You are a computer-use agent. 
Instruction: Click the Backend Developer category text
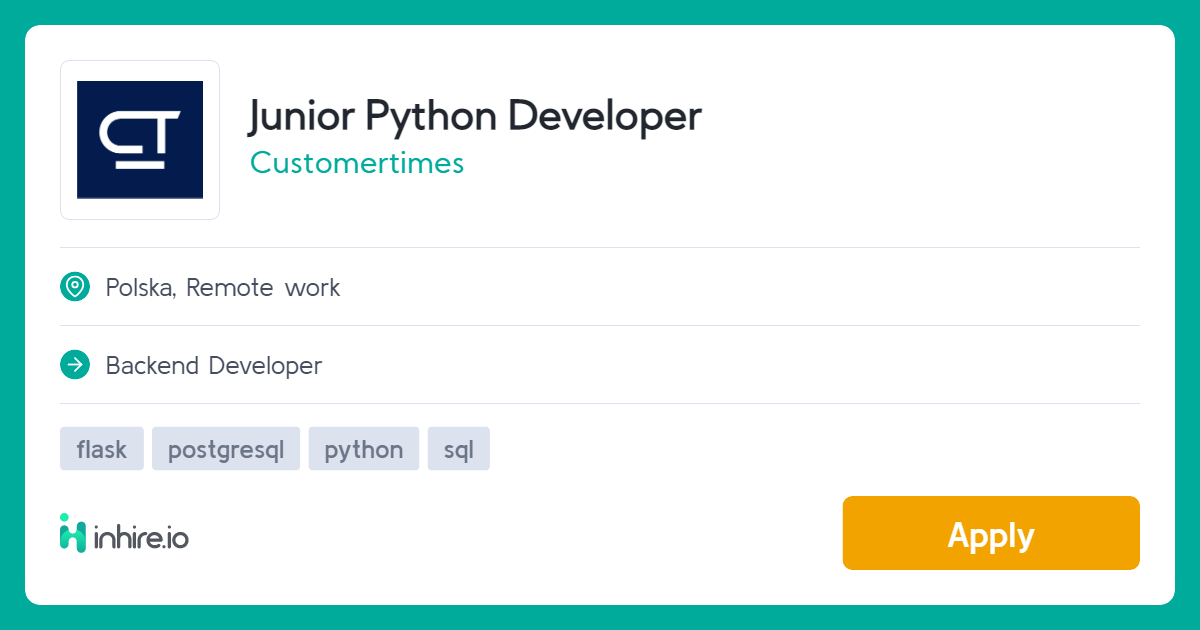[214, 366]
